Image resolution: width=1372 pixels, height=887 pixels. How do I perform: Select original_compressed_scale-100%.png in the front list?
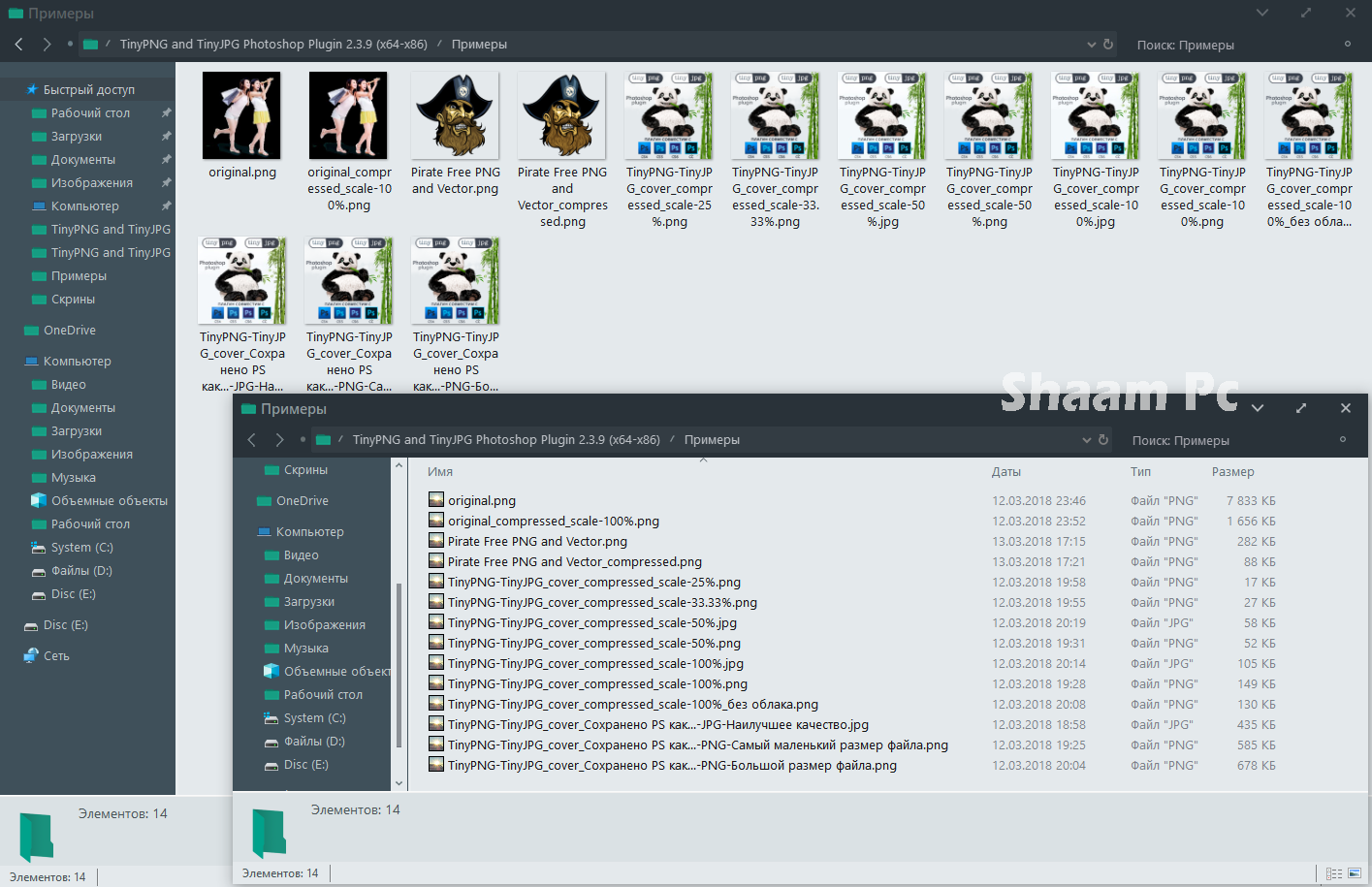(x=554, y=522)
